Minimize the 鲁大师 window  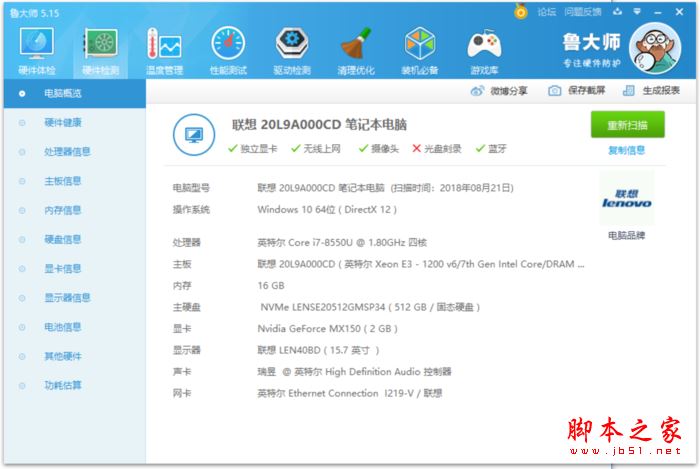coord(658,12)
